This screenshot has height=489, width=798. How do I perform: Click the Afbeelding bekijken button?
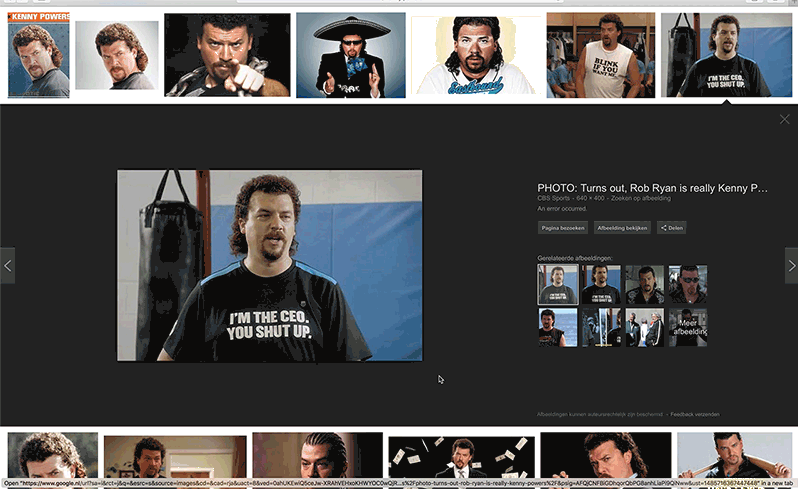622,228
